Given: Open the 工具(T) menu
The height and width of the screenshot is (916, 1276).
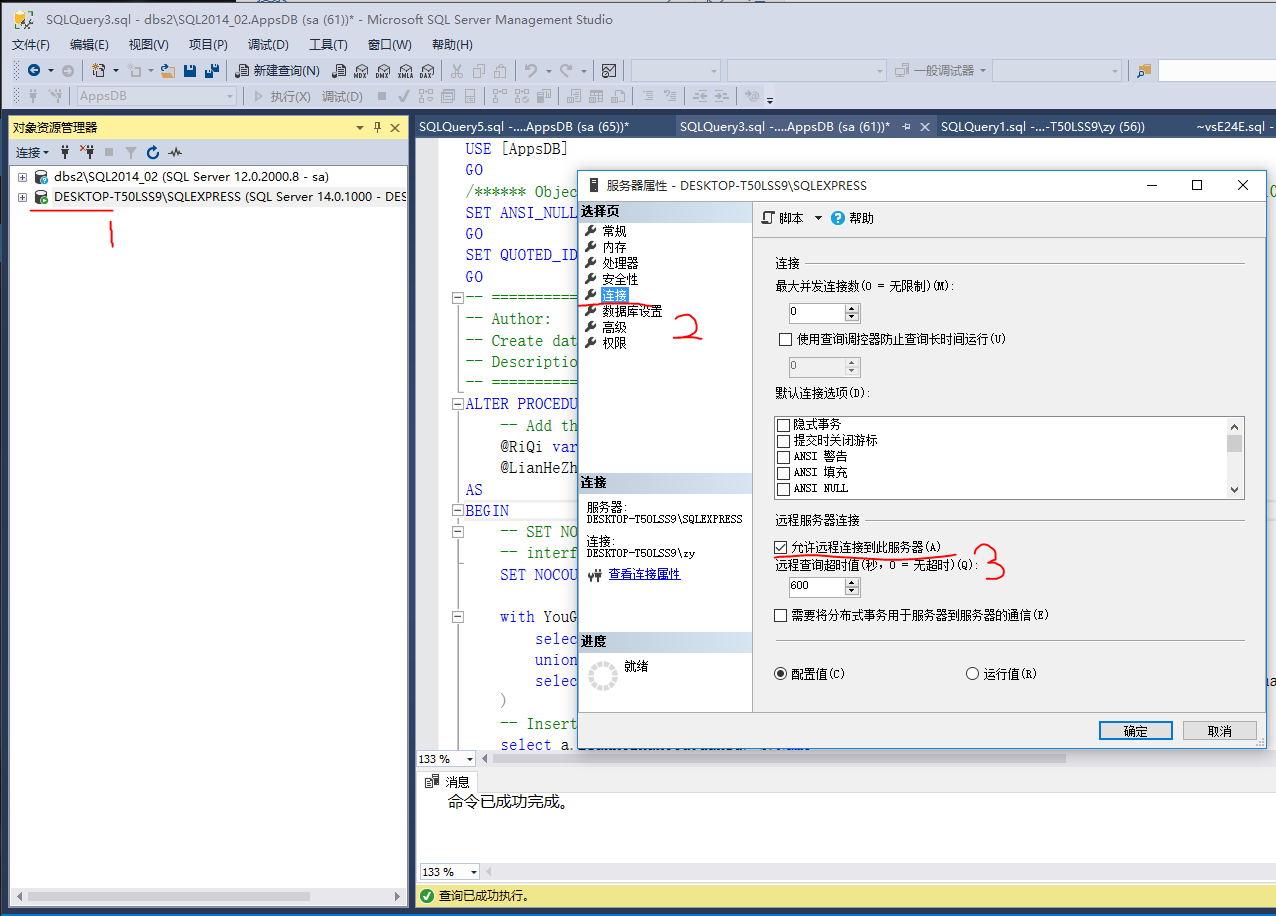Looking at the screenshot, I should pyautogui.click(x=328, y=45).
